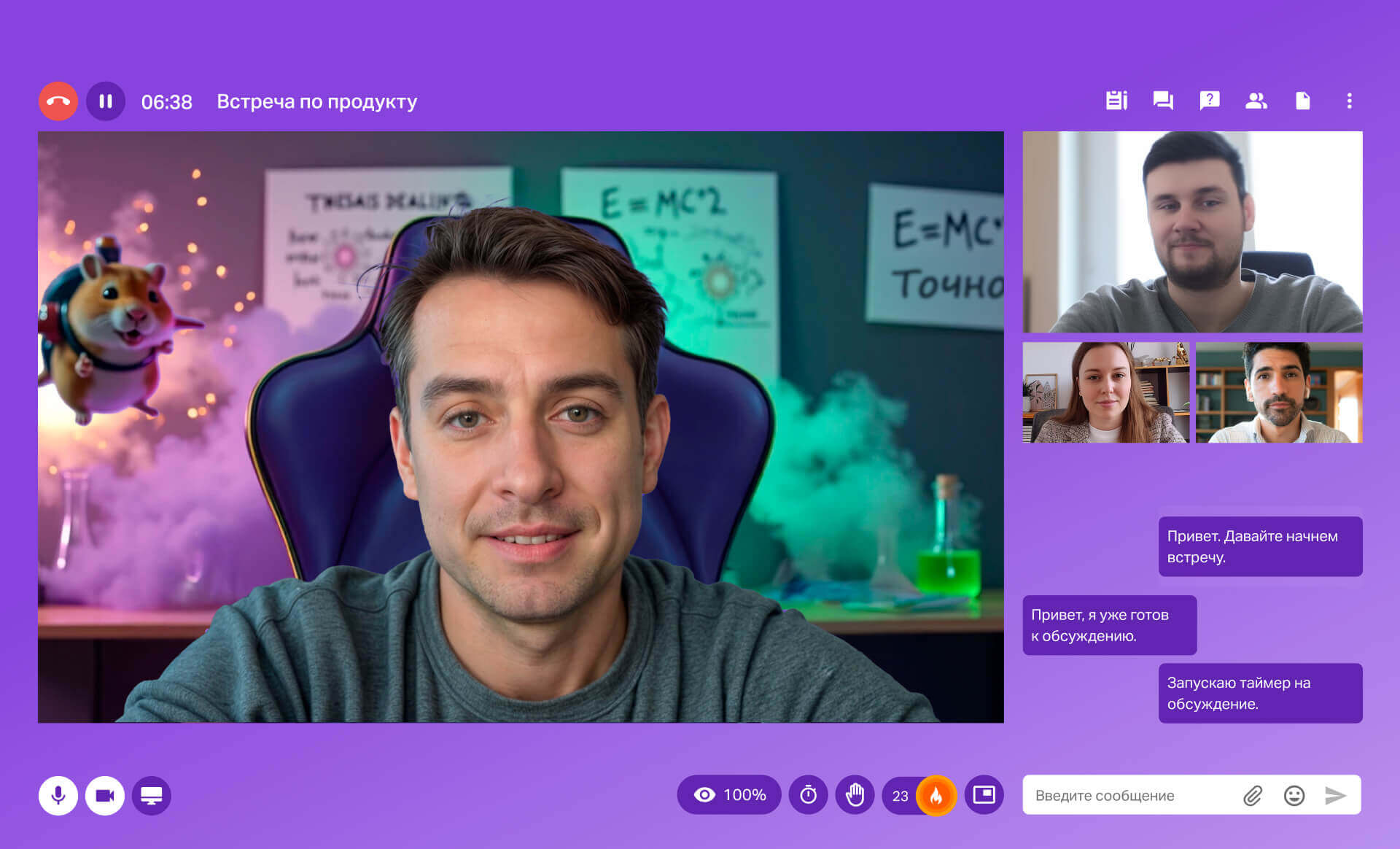
Task: Enable picture-in-picture layout
Action: pos(984,794)
